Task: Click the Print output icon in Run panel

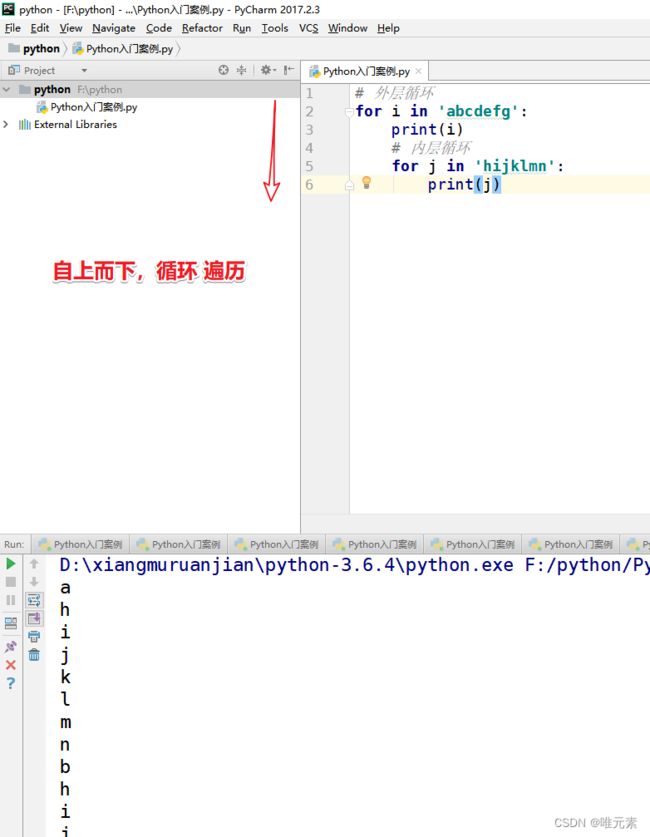Action: pos(34,636)
